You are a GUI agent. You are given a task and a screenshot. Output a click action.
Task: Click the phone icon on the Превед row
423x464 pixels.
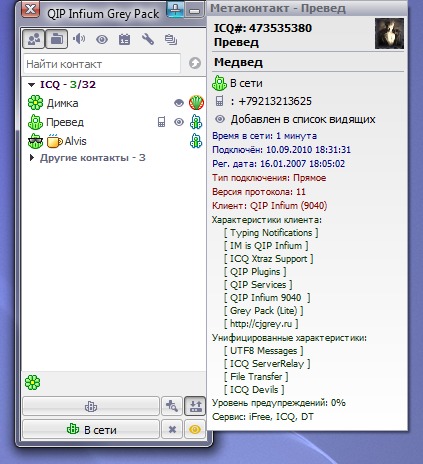pyautogui.click(x=161, y=122)
